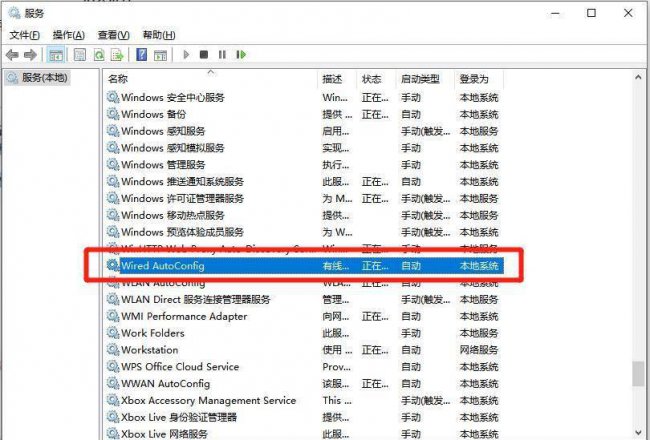The width and height of the screenshot is (650, 440).
Task: Click the 自动 startup type of Wired AutoConfig
Action: pos(411,265)
